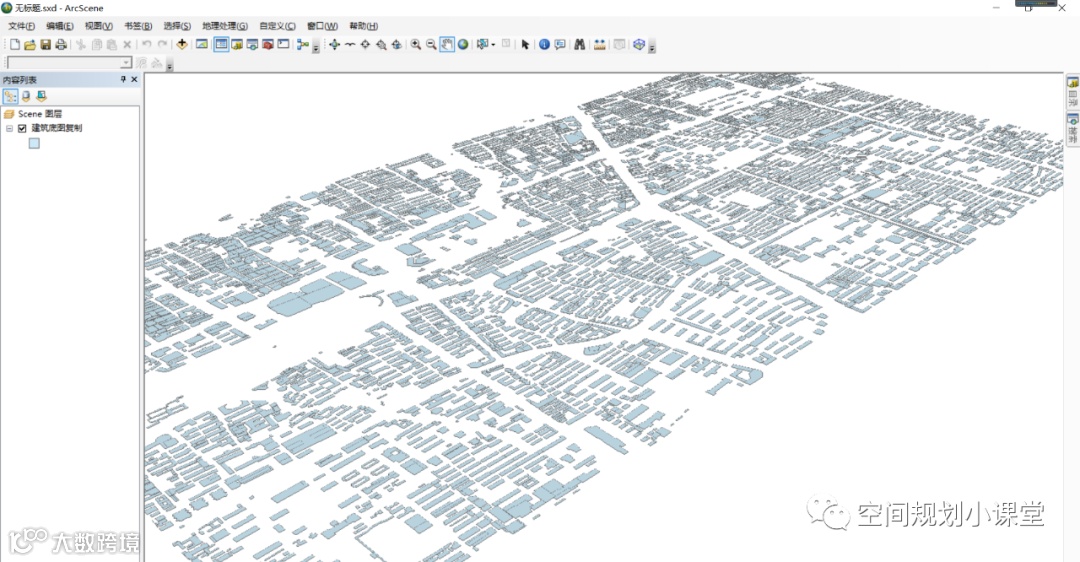The width and height of the screenshot is (1080, 562).
Task: Expand the tools toolbar overflow options arrow
Action: point(653,47)
